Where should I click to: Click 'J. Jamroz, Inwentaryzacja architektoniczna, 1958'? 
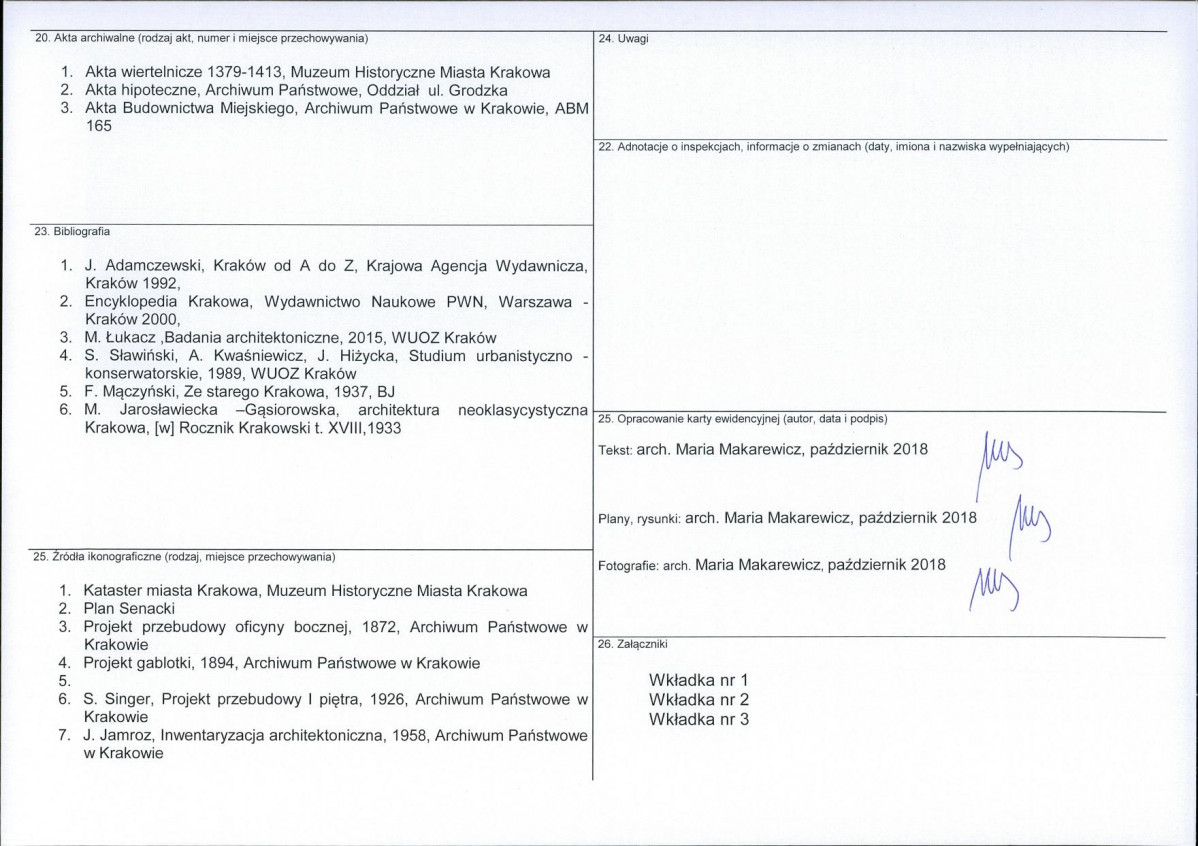pos(335,744)
